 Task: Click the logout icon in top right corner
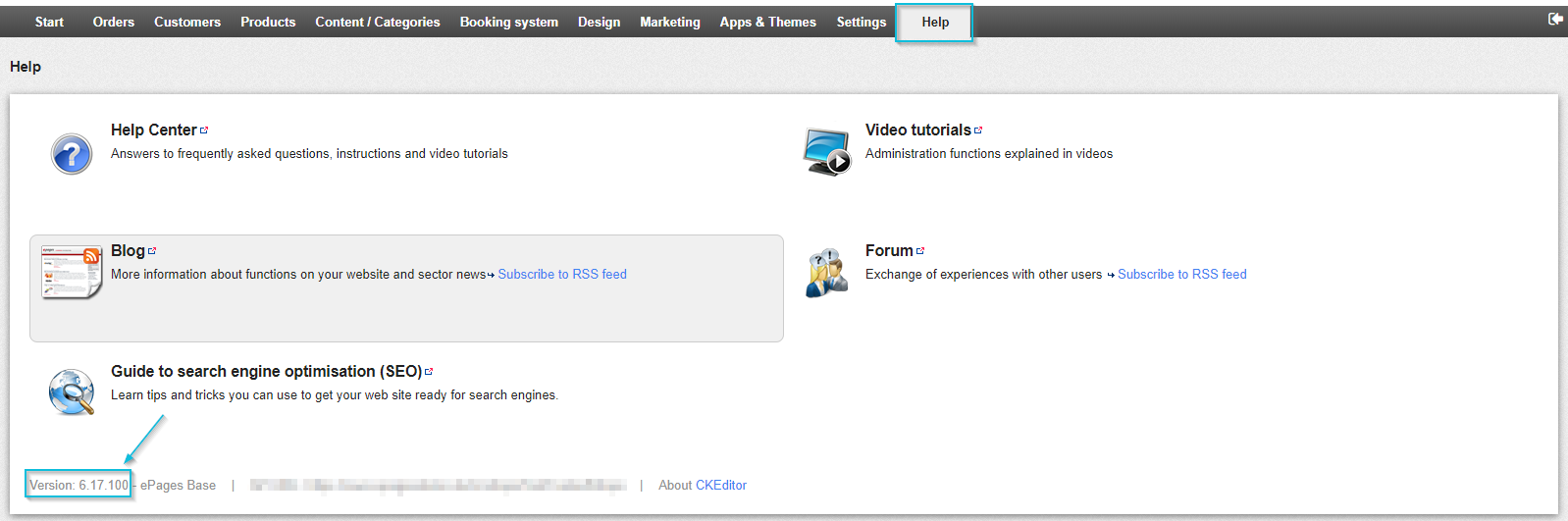tap(1555, 19)
